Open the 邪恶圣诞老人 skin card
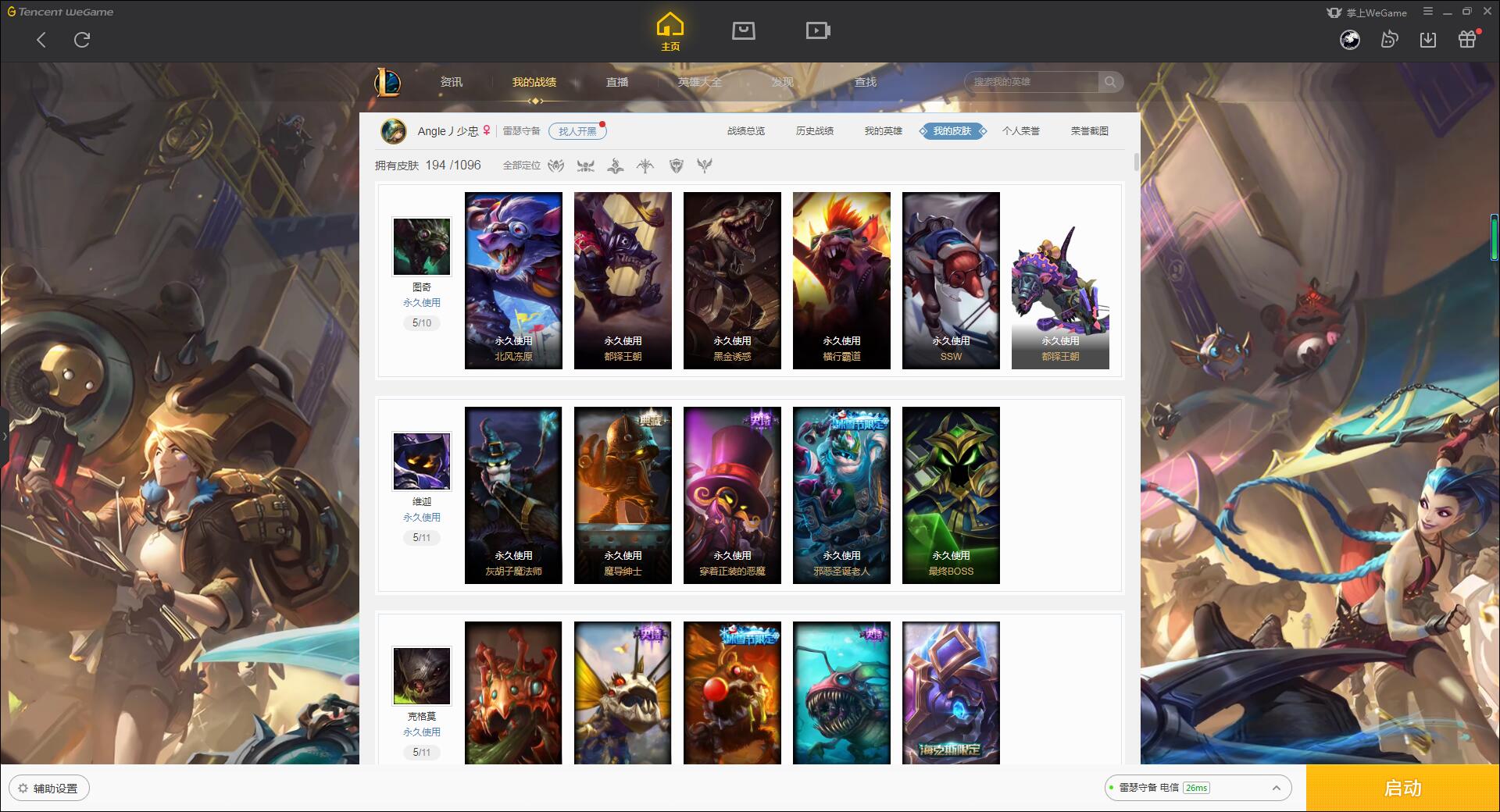Screen dimensions: 1500x812 [841, 495]
